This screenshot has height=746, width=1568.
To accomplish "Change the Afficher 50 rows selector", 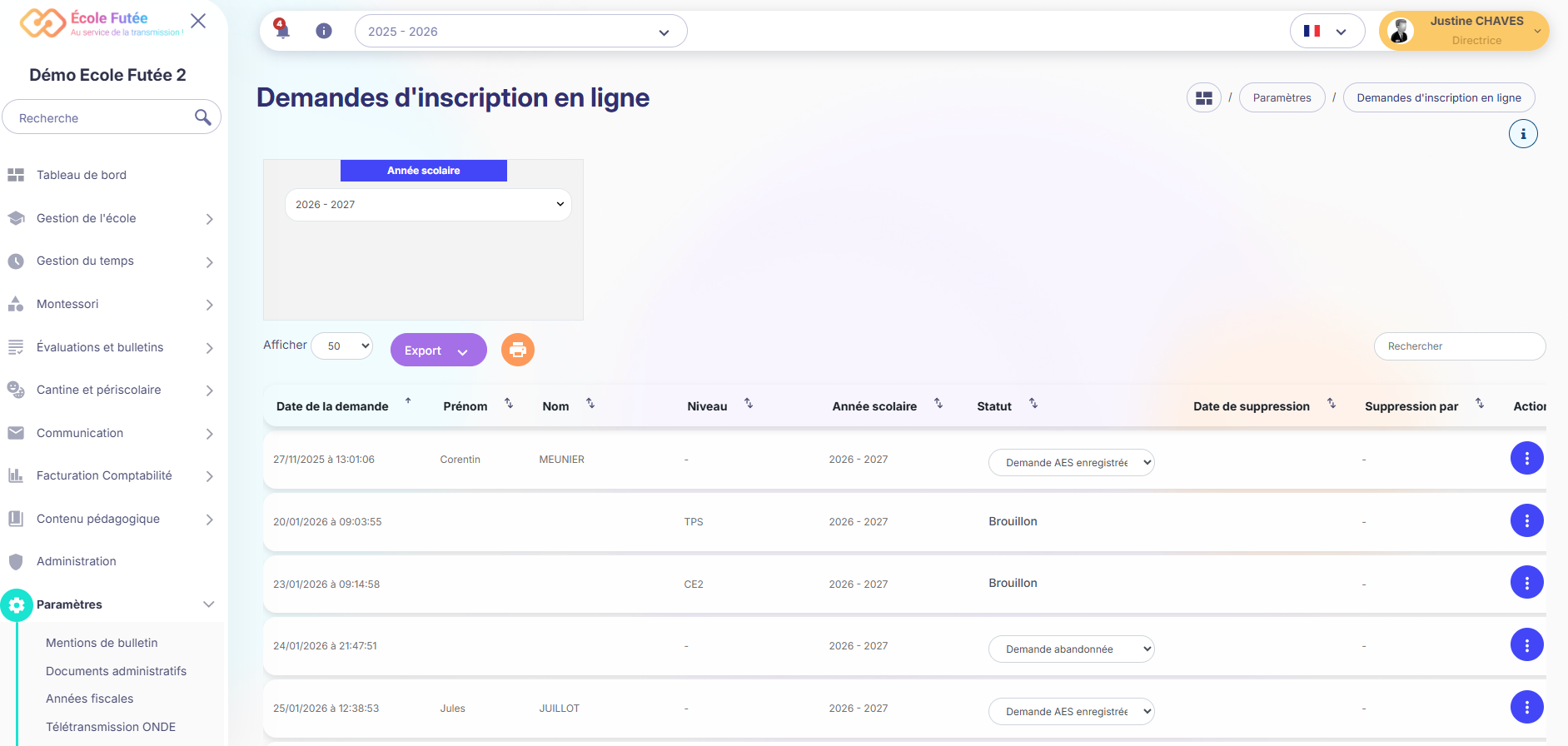I will pyautogui.click(x=341, y=346).
